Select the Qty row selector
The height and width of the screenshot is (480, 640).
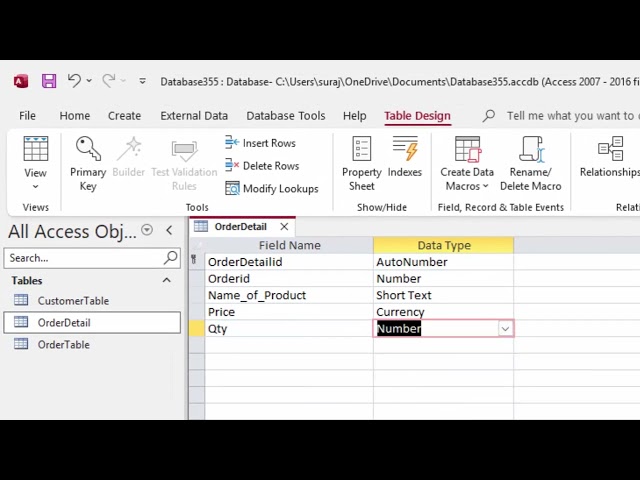point(197,329)
